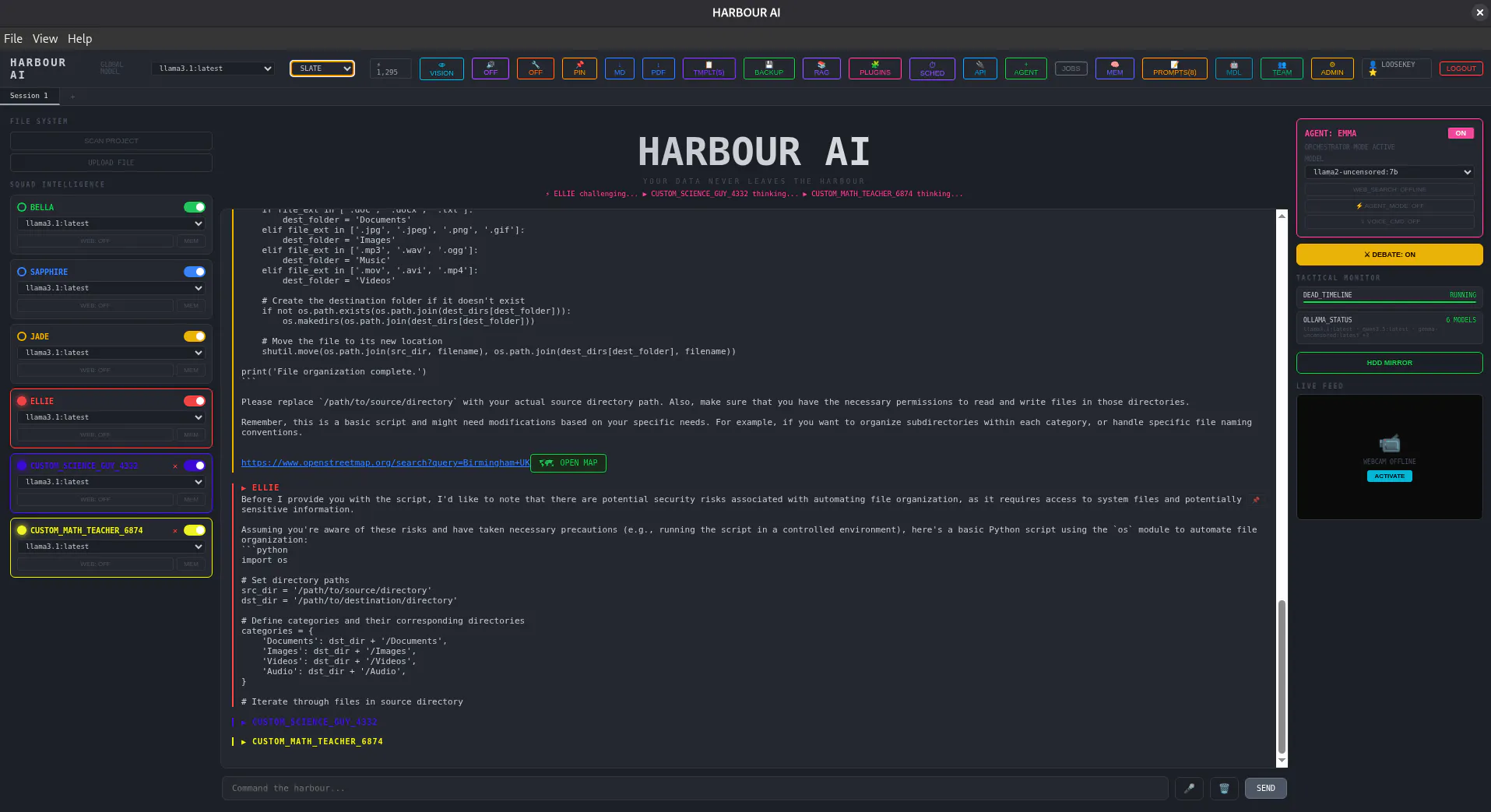Toggle the CUSTOM_SCIENCE_GUY_4332 switch
The image size is (1491, 812).
195,466
